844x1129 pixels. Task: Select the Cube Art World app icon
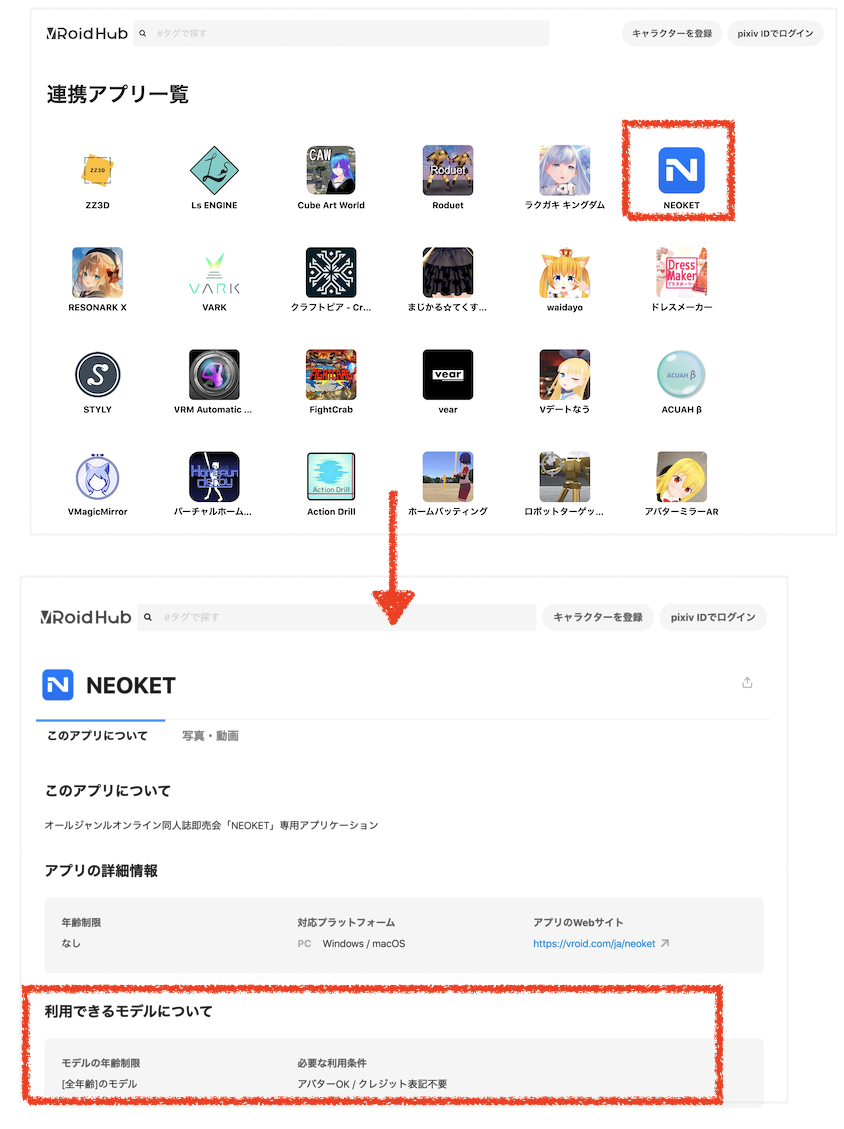331,170
